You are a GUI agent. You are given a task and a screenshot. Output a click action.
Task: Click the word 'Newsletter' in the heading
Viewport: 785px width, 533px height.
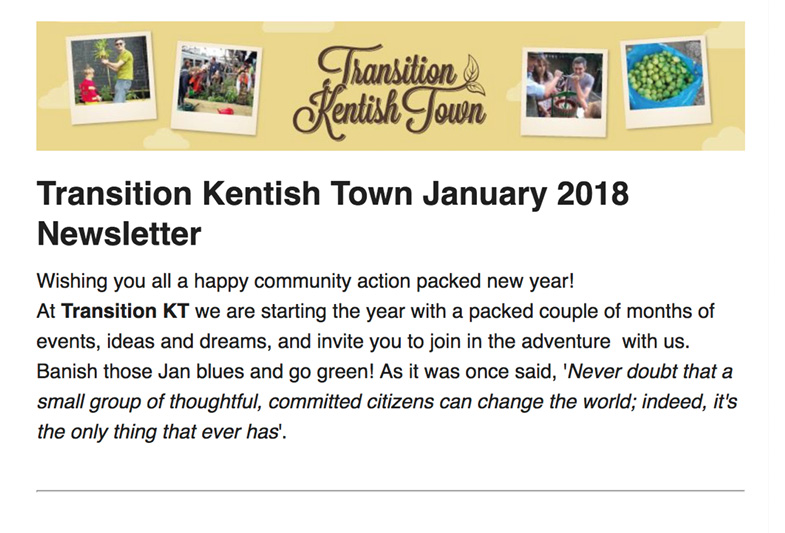[119, 233]
